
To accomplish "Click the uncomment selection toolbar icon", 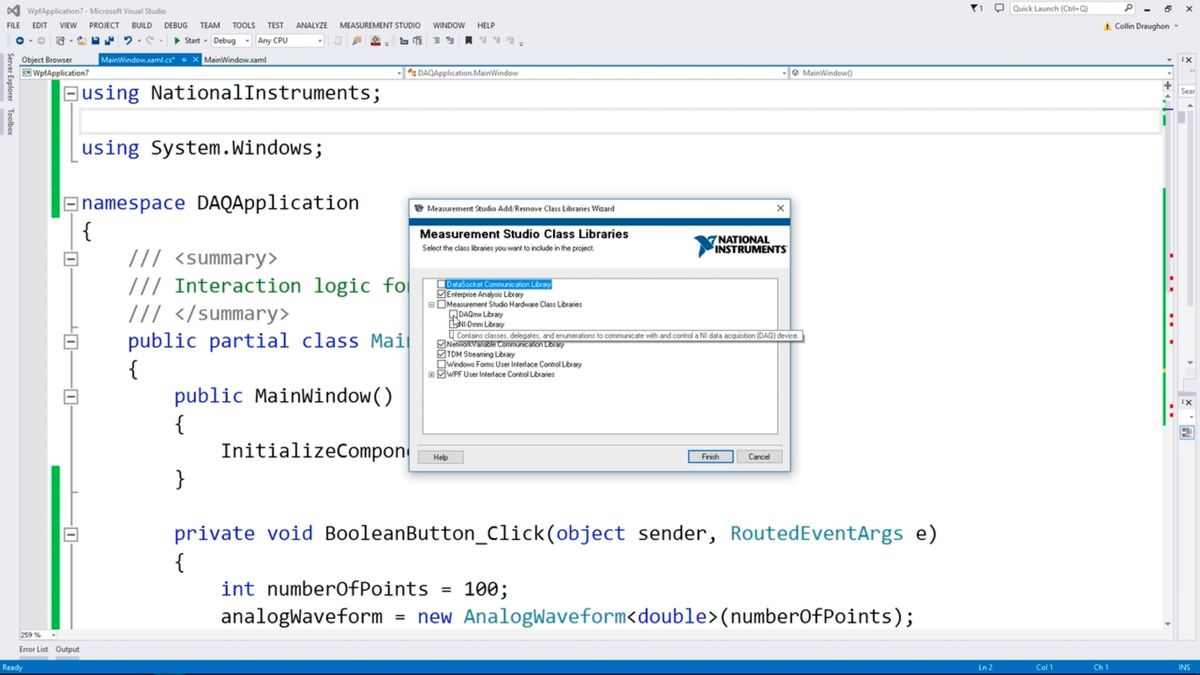I will click(451, 40).
